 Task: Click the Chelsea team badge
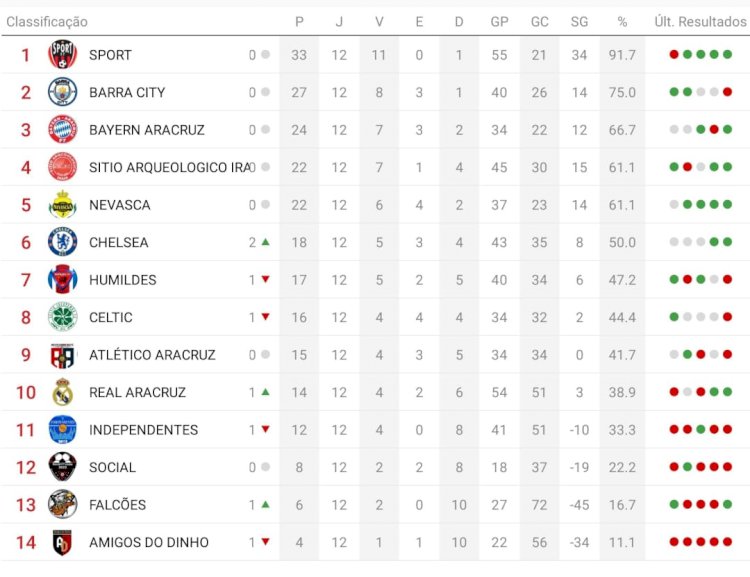(62, 242)
